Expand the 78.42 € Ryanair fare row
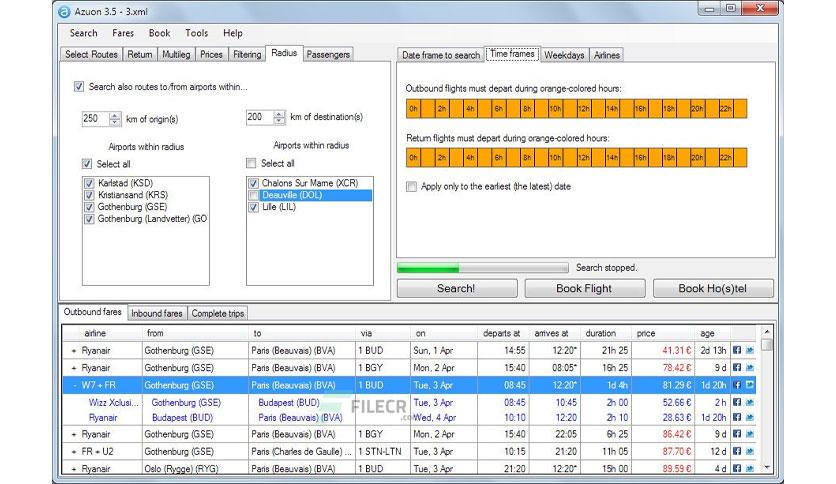This screenshot has width=836, height=484. (x=74, y=368)
